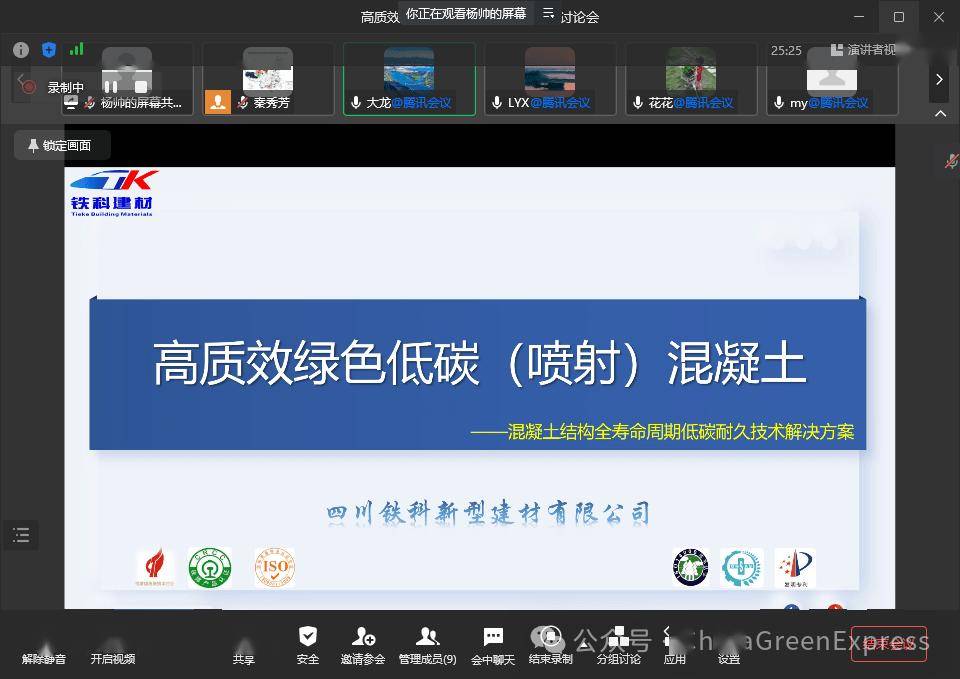This screenshot has width=960, height=679.
Task: Open the meeting info icon
Action: pyautogui.click(x=21, y=50)
